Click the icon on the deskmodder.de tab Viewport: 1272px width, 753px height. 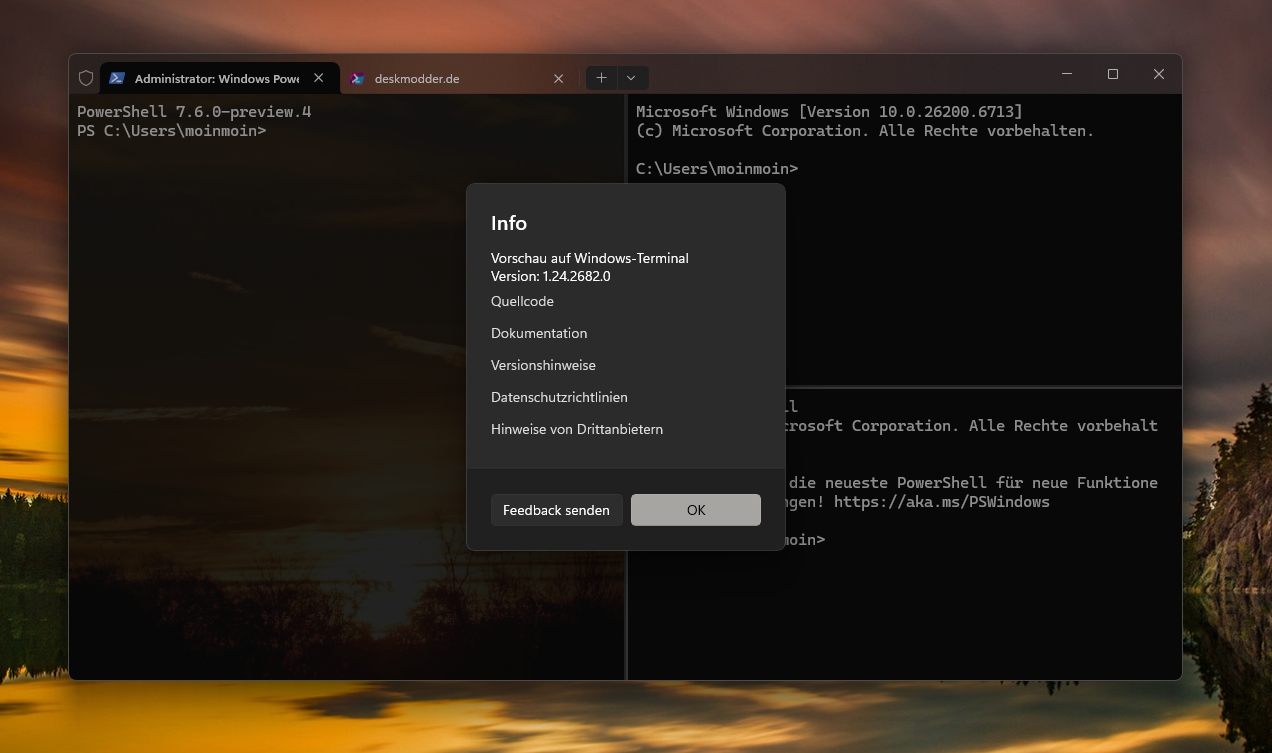coord(357,78)
